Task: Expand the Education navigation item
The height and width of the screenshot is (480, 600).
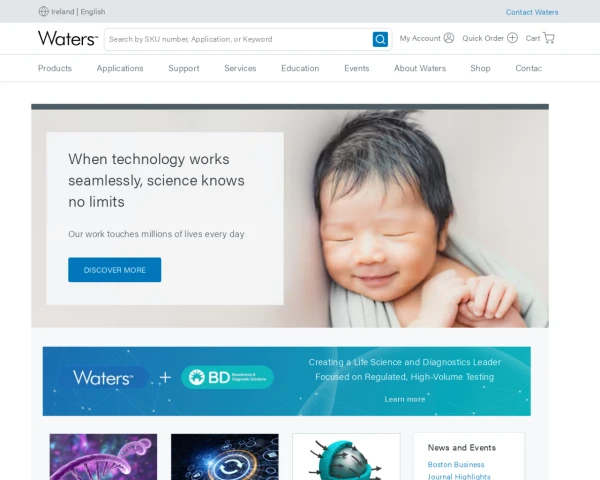Action: [300, 68]
